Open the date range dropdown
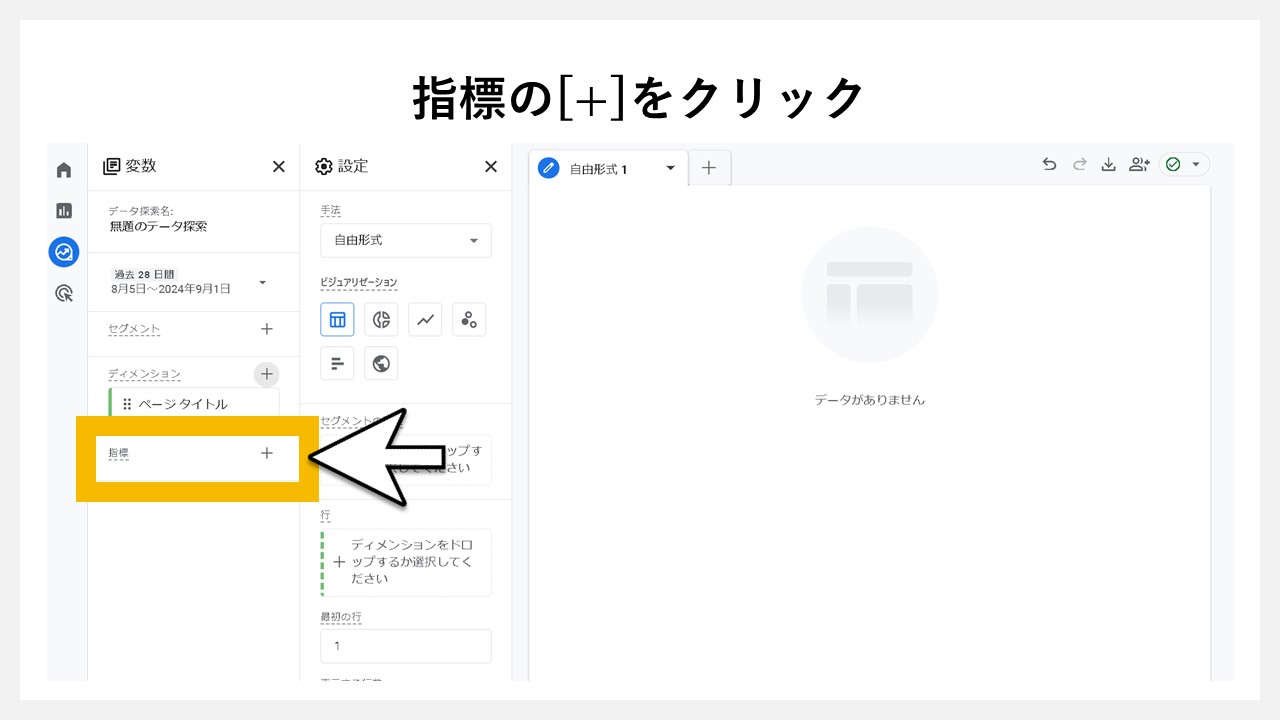Viewport: 1280px width, 720px height. click(262, 281)
